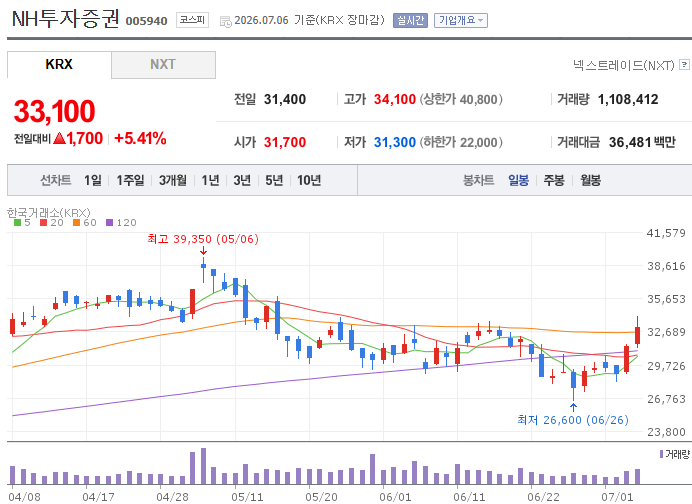This screenshot has width=692, height=504.
Task: Click the 최저 26,600 (06/26) marker label
Action: (573, 420)
